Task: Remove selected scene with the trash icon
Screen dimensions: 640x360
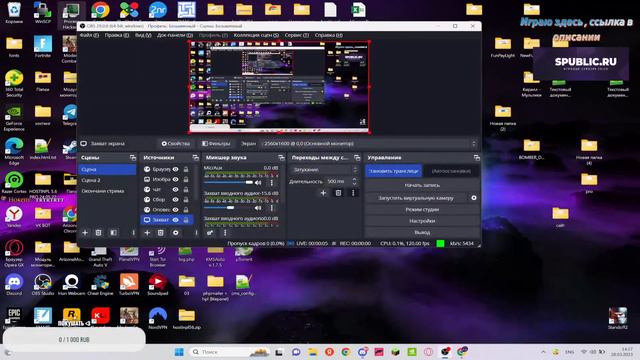Action: pyautogui.click(x=98, y=233)
